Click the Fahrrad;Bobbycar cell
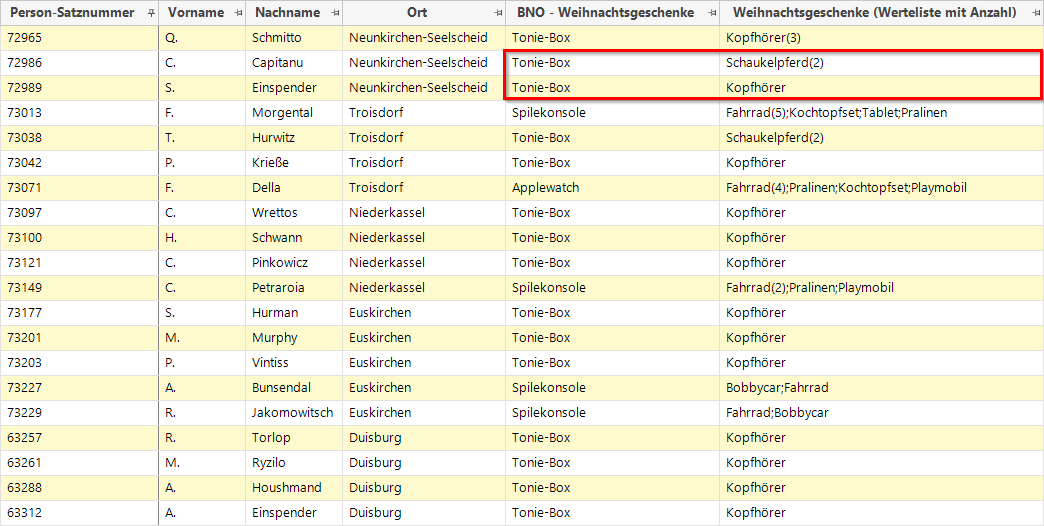 click(777, 413)
